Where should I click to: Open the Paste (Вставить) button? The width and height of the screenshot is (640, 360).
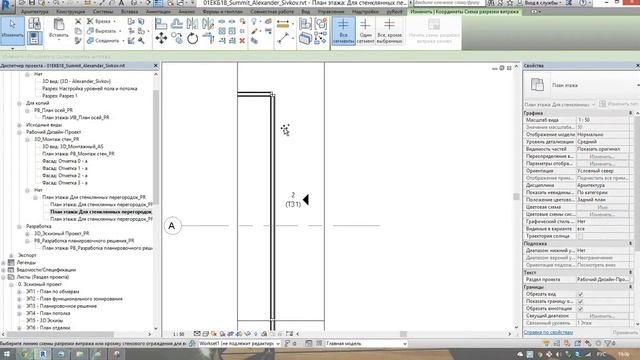(59, 29)
